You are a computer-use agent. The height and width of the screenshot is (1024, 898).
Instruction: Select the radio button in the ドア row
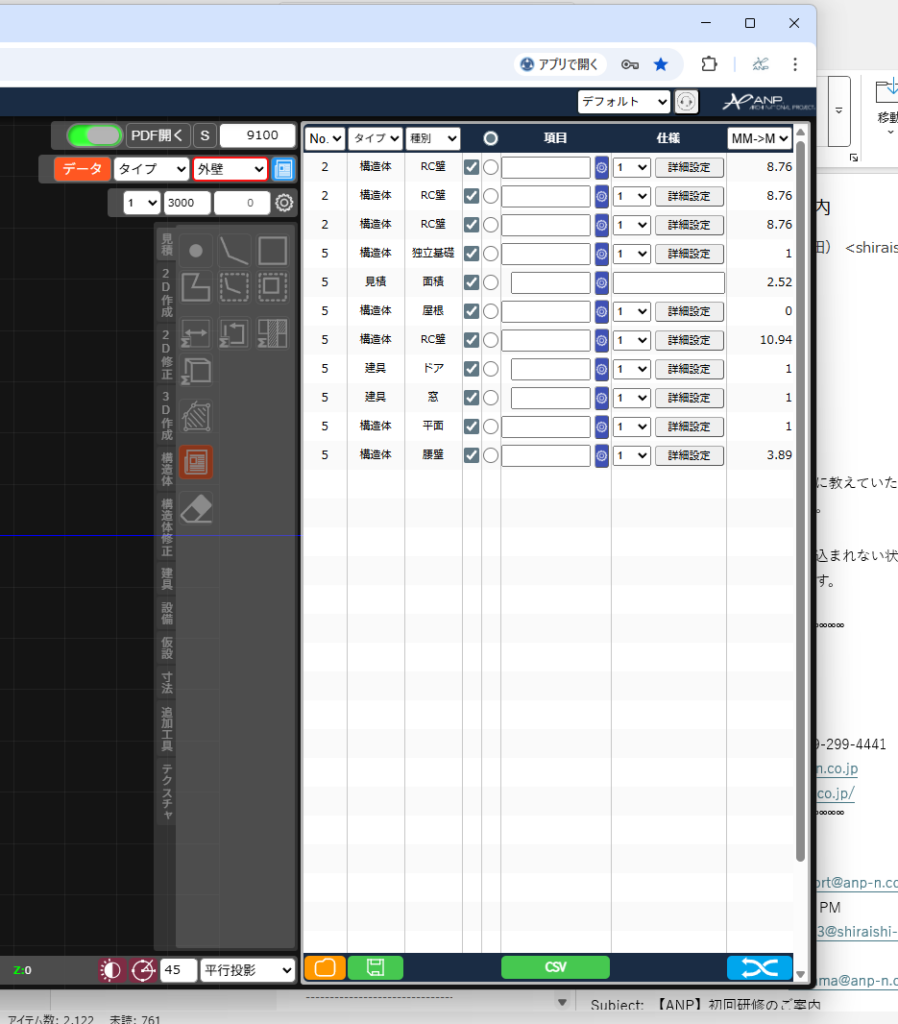tap(490, 369)
